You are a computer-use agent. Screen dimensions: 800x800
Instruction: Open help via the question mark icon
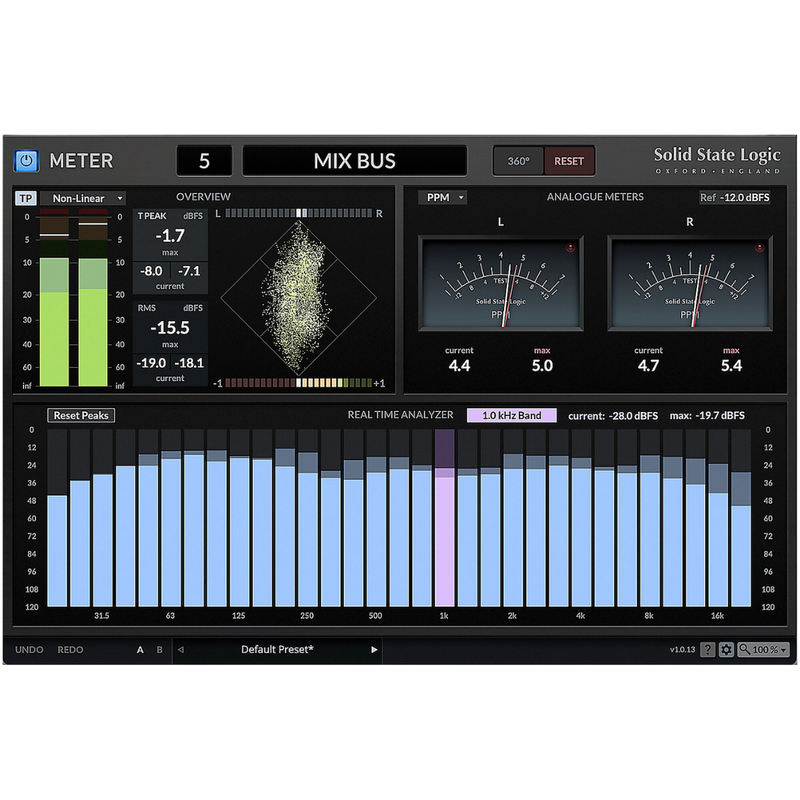tap(708, 650)
